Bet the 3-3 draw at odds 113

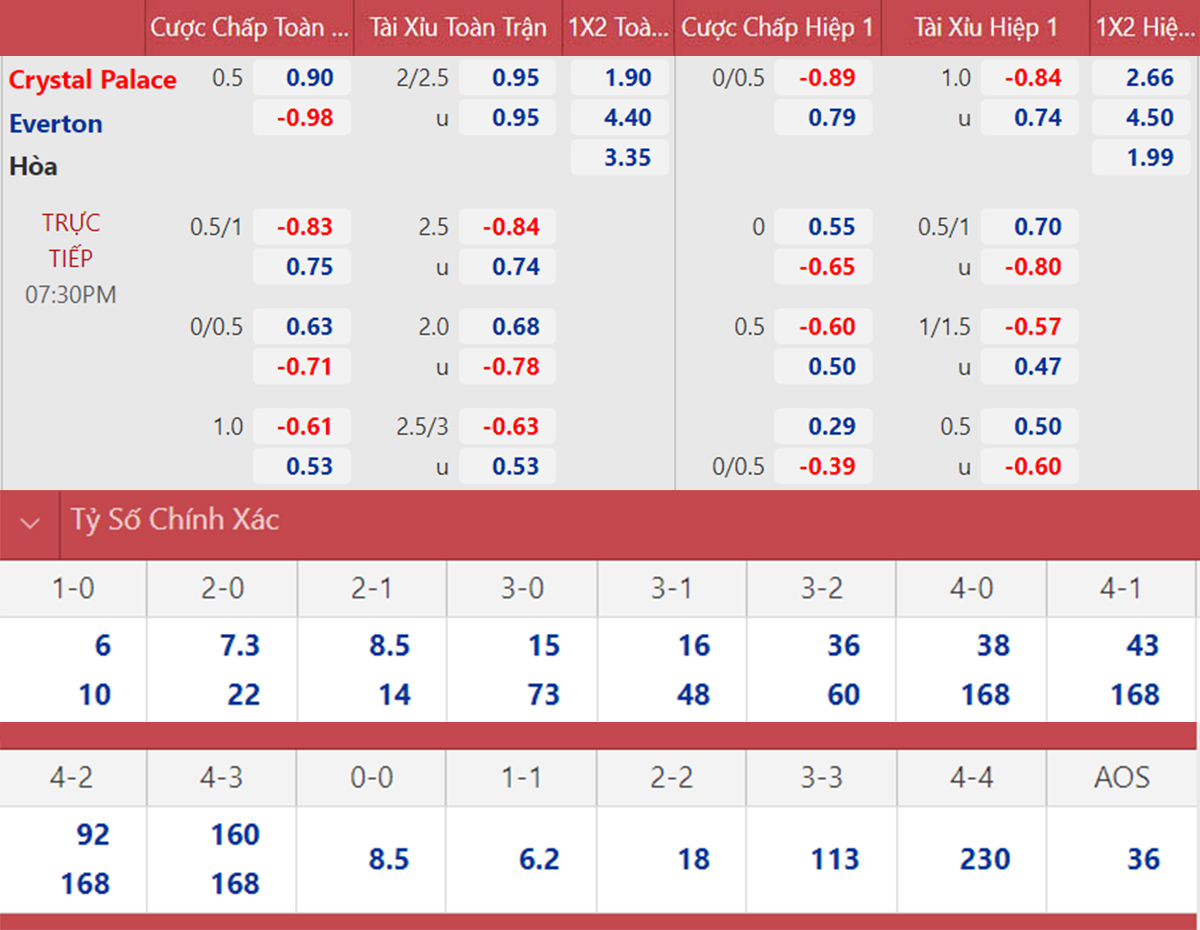836,860
